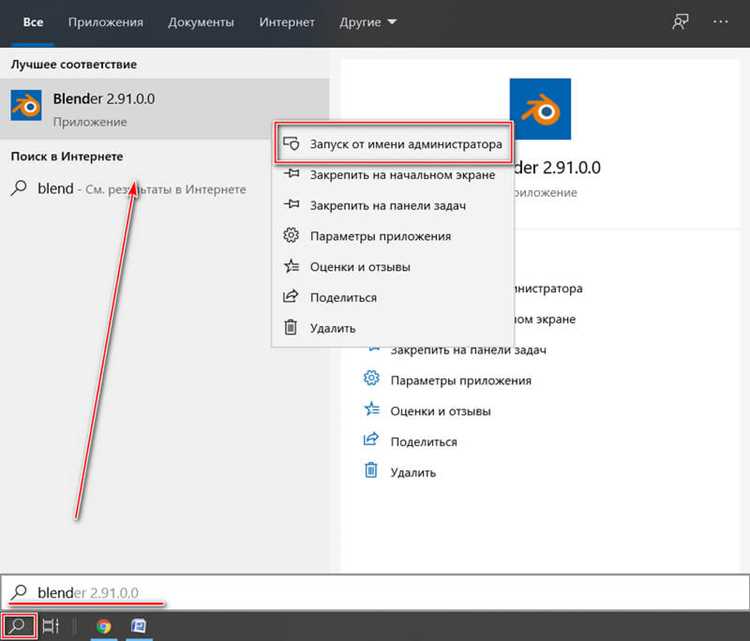Choose Закрепить на начальном экране in context menu
This screenshot has width=750, height=641.
[393, 175]
